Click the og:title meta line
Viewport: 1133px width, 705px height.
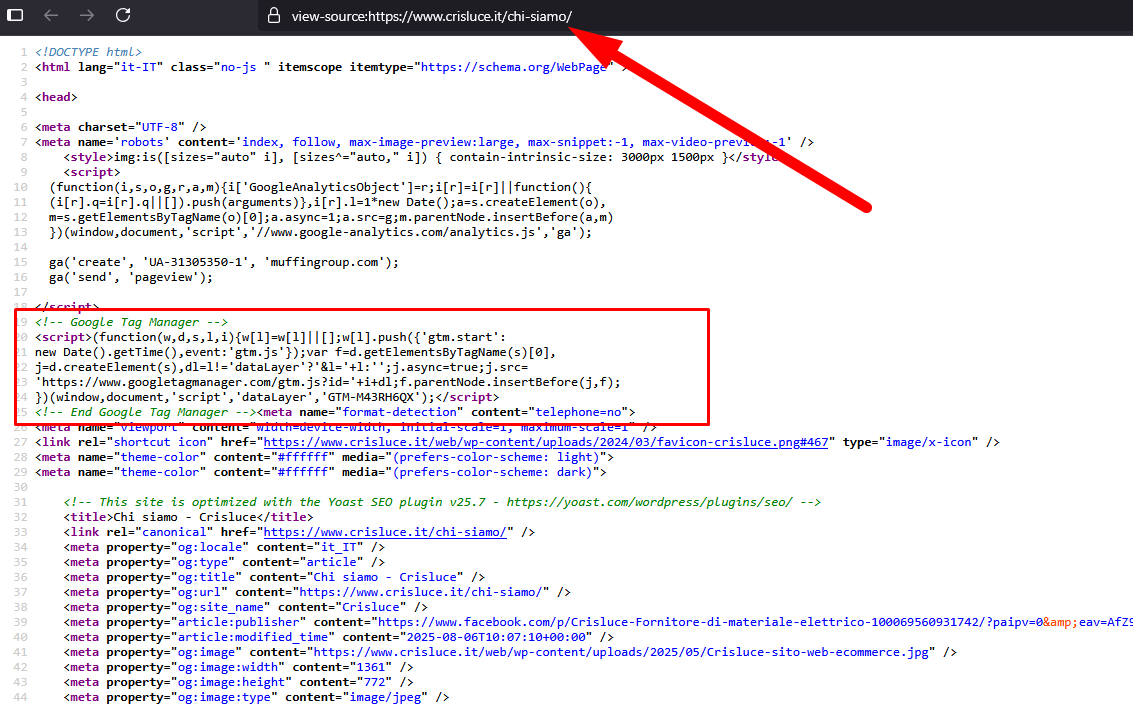point(275,577)
